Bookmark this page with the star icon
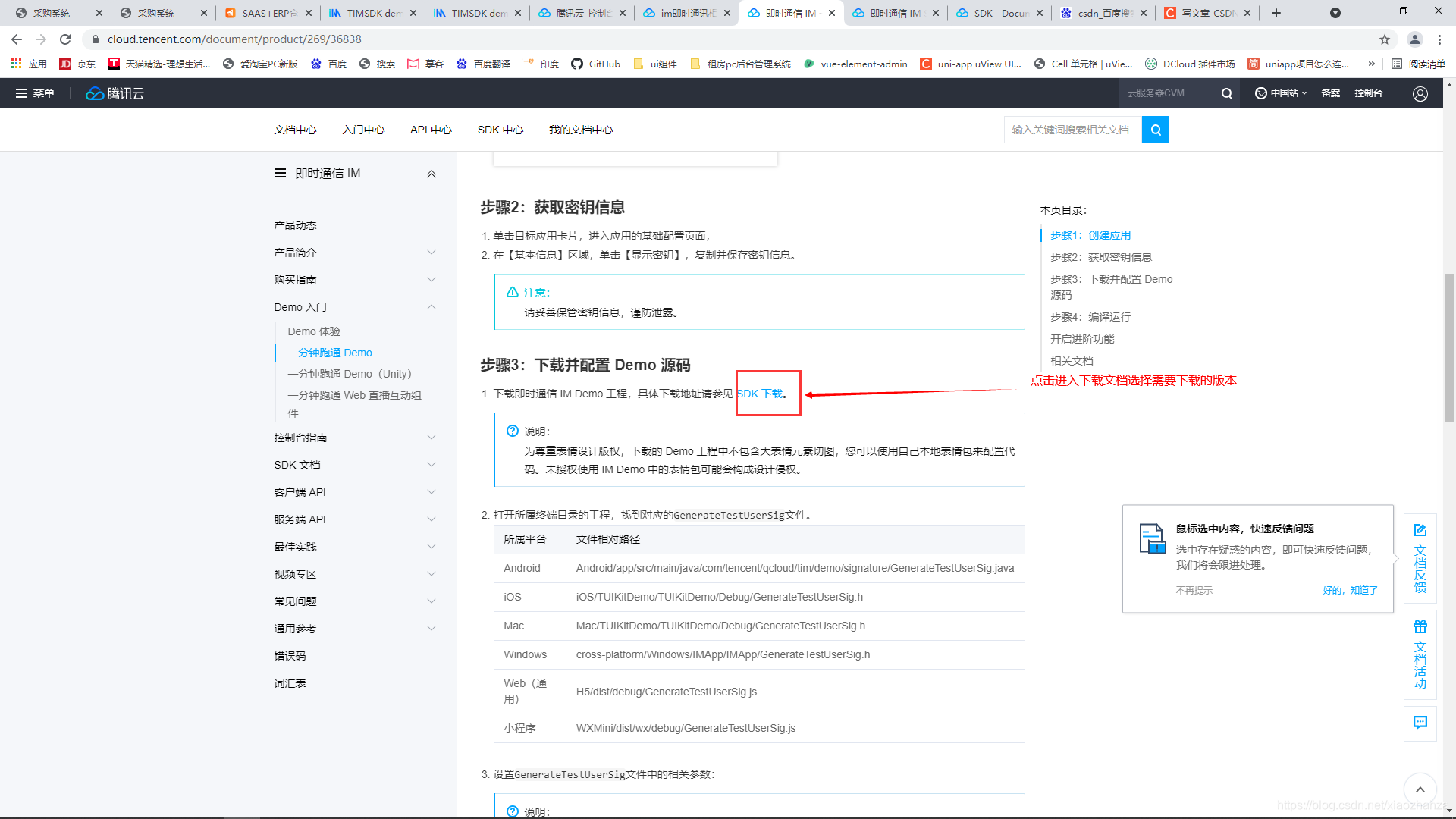 click(1385, 39)
